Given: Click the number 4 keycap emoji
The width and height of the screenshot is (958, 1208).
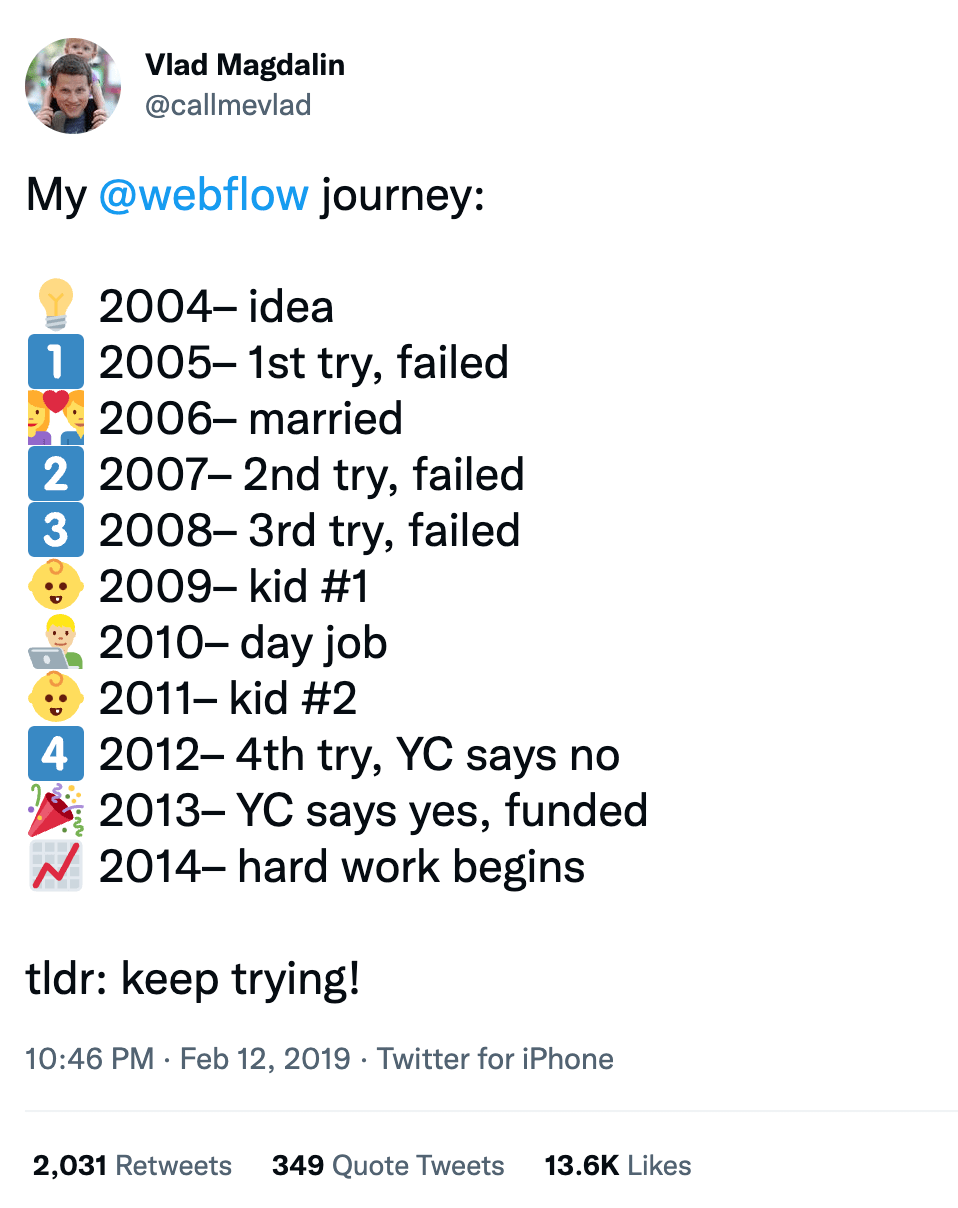Looking at the screenshot, I should (x=56, y=754).
